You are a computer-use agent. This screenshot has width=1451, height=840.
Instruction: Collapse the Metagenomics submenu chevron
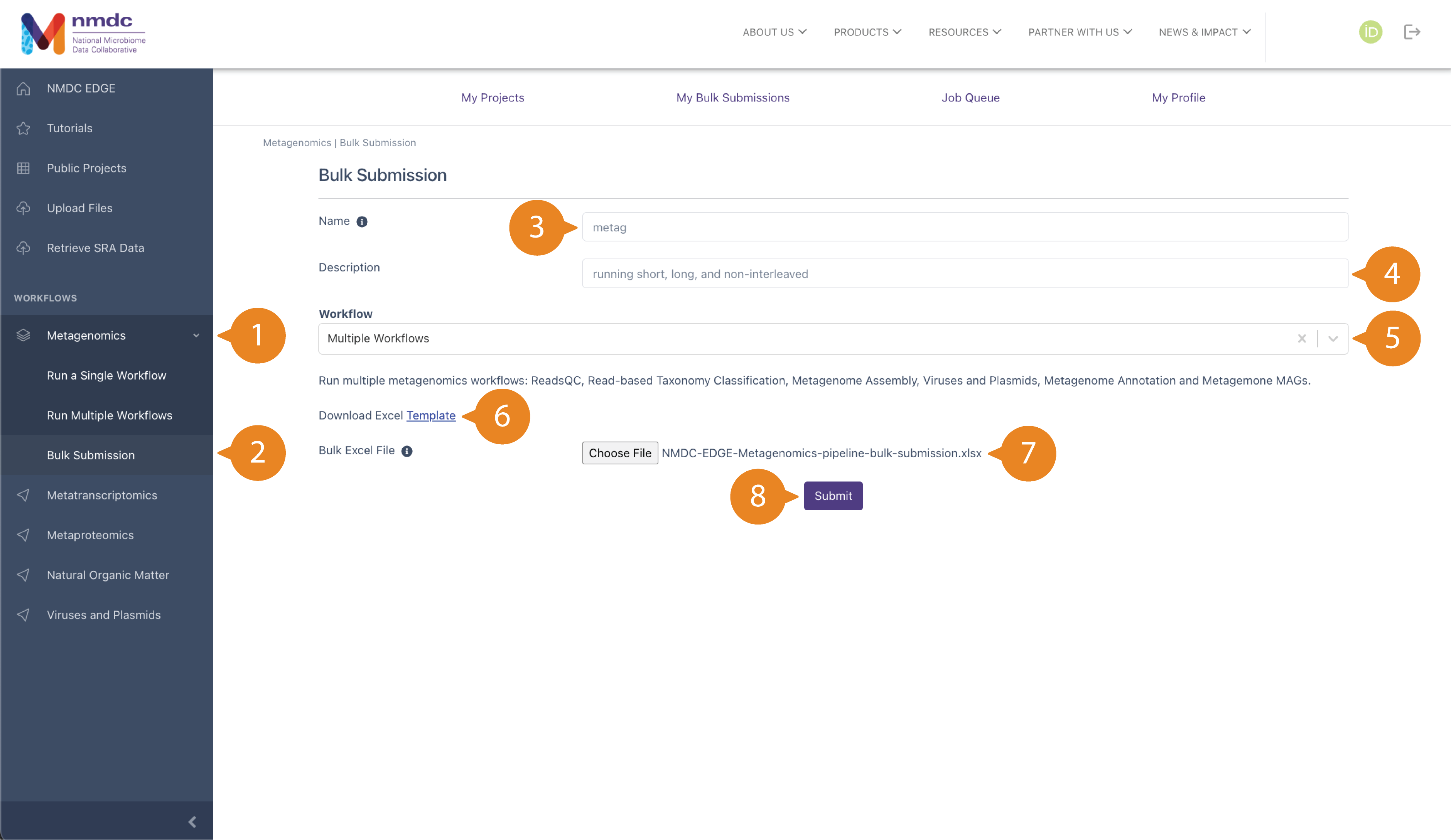[196, 336]
